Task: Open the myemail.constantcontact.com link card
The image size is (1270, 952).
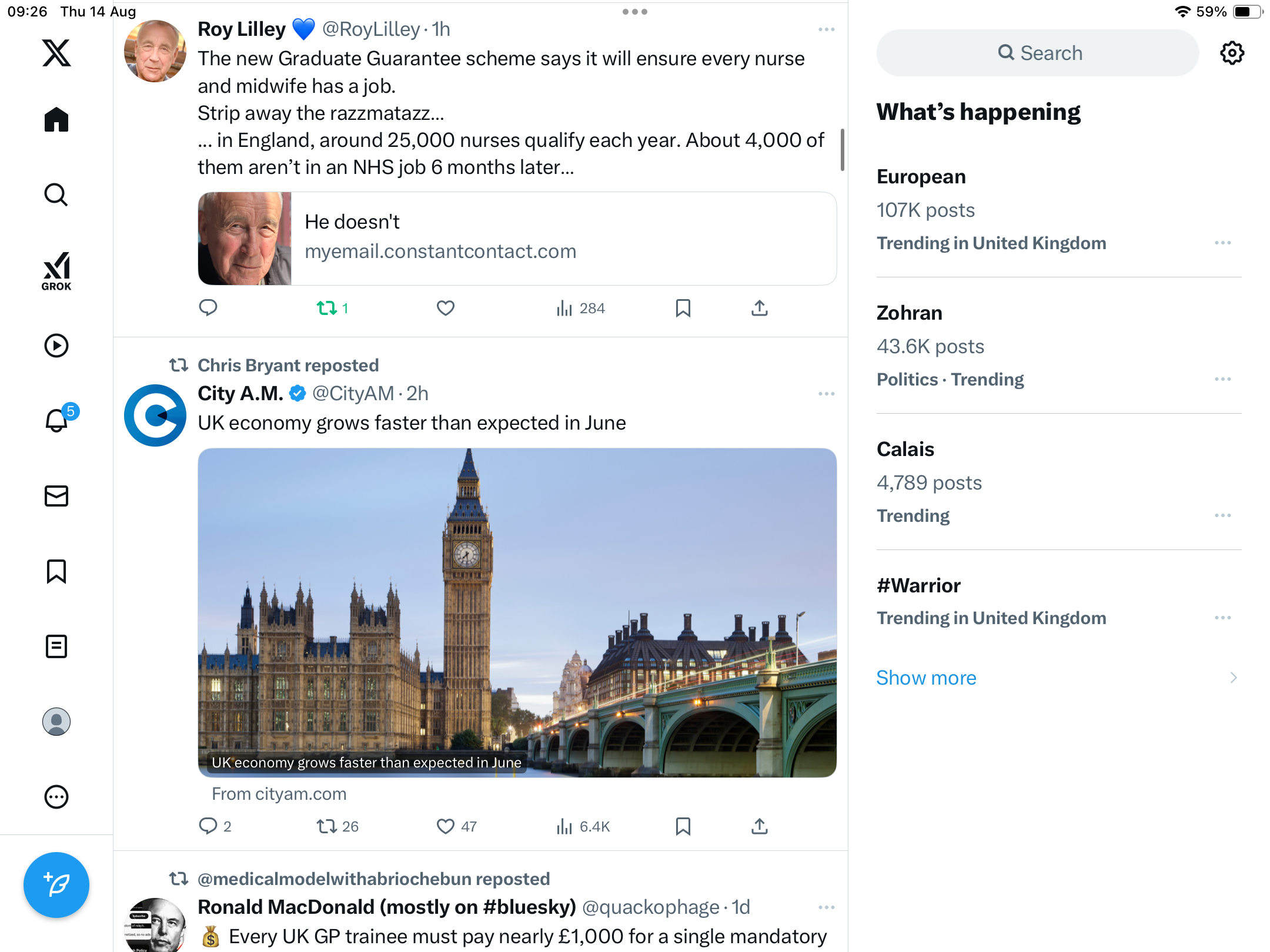Action: click(x=517, y=239)
